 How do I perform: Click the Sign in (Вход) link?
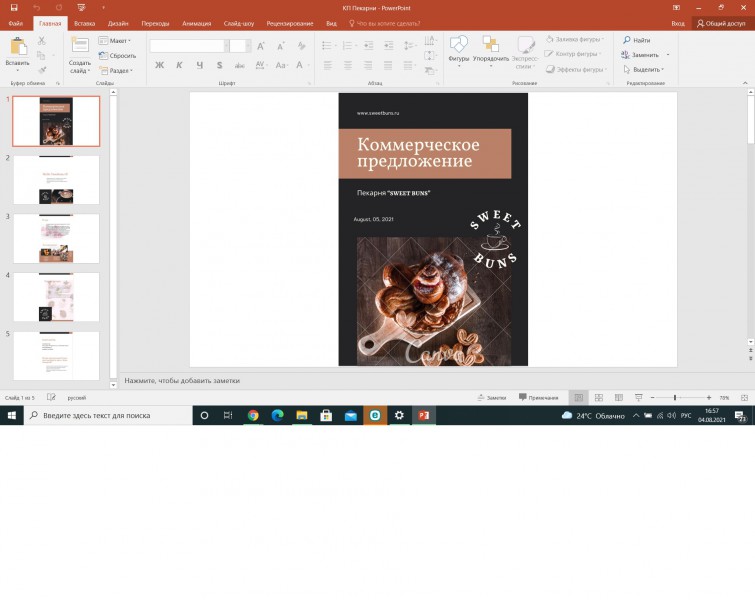(678, 23)
